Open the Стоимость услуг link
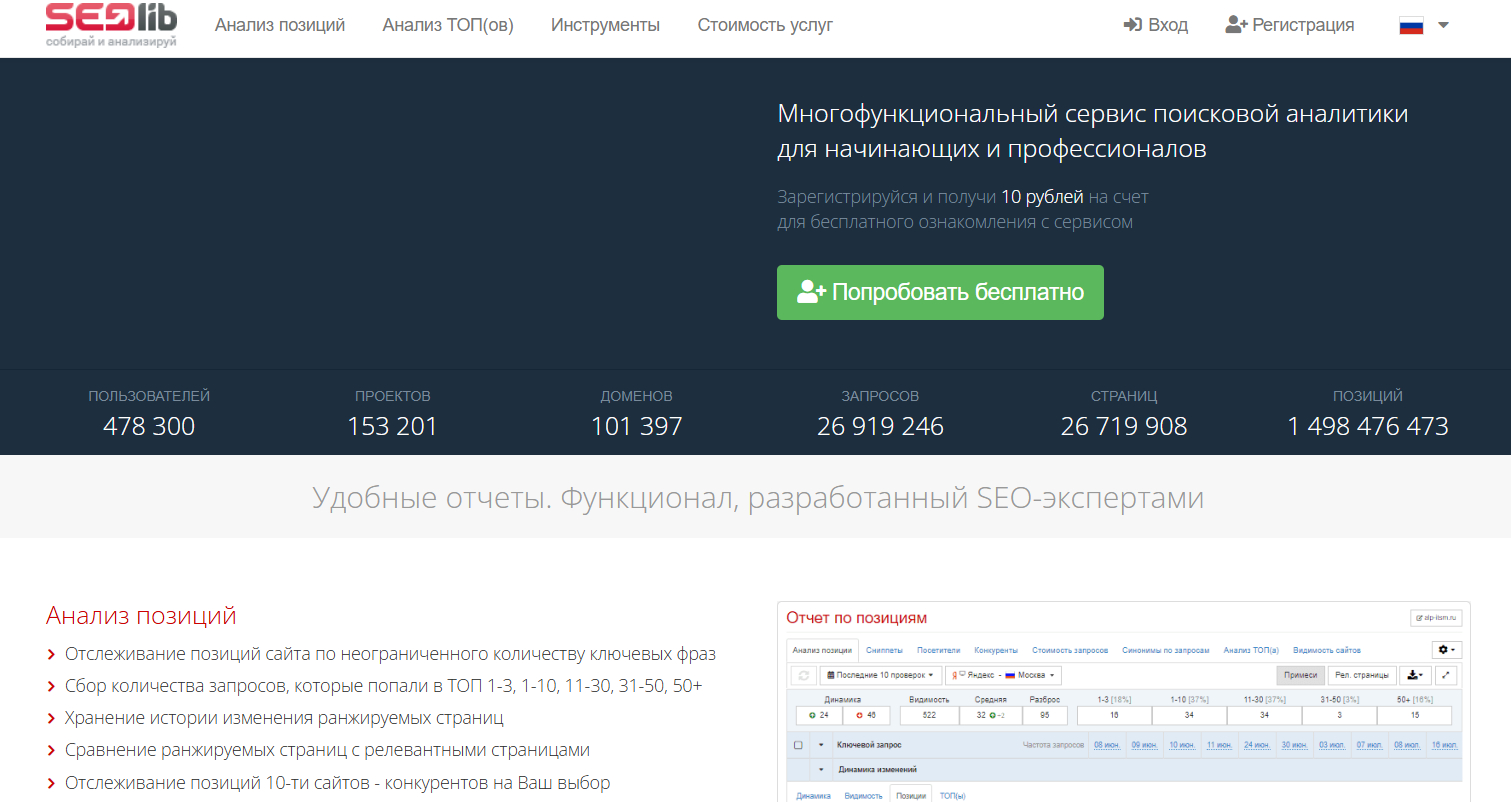The height and width of the screenshot is (802, 1511). [x=765, y=25]
